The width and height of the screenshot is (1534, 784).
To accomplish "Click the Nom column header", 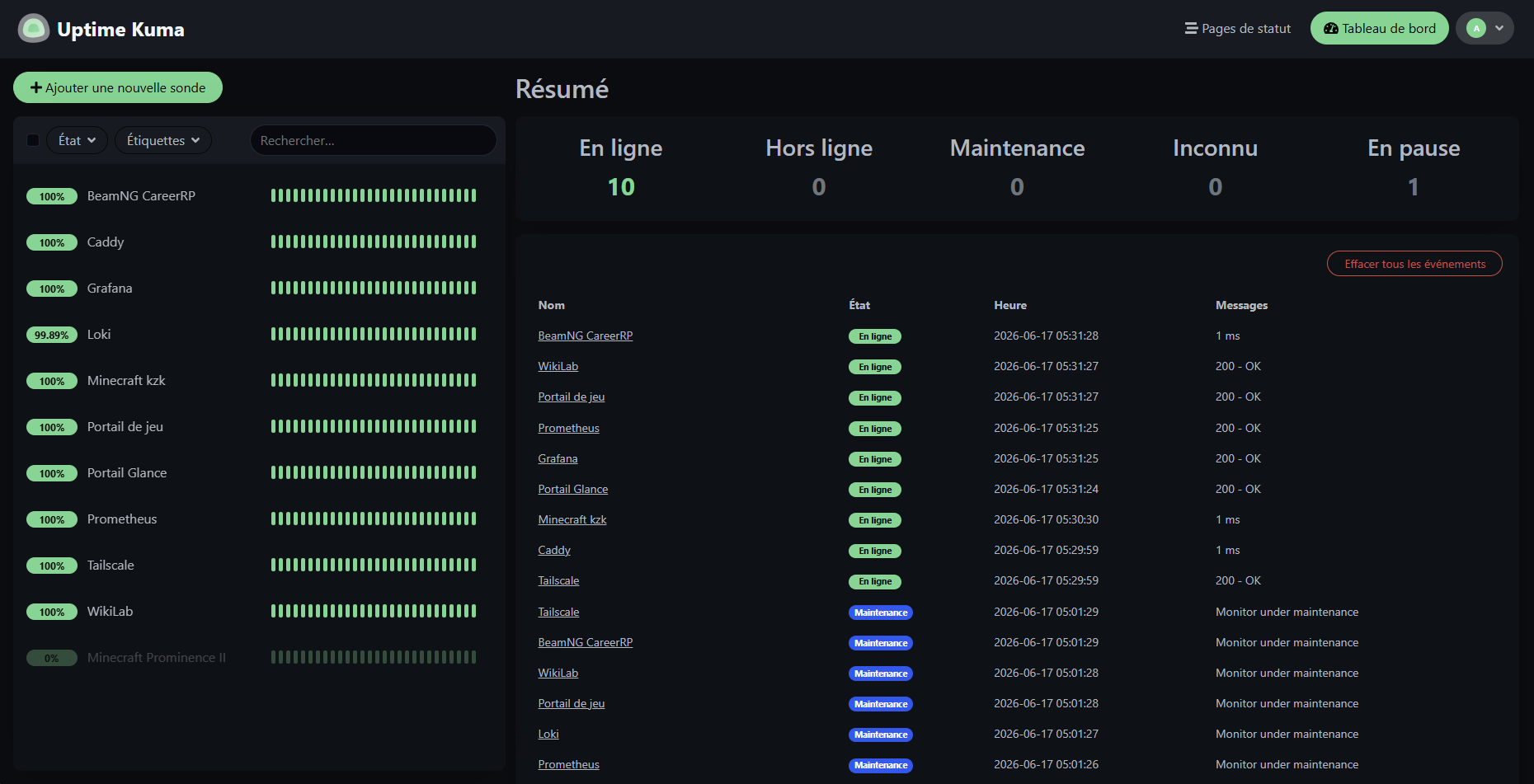I will tap(552, 305).
